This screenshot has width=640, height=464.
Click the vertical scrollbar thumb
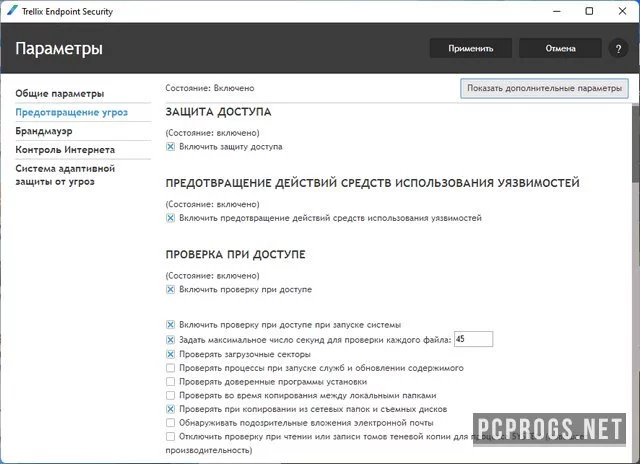(636, 143)
